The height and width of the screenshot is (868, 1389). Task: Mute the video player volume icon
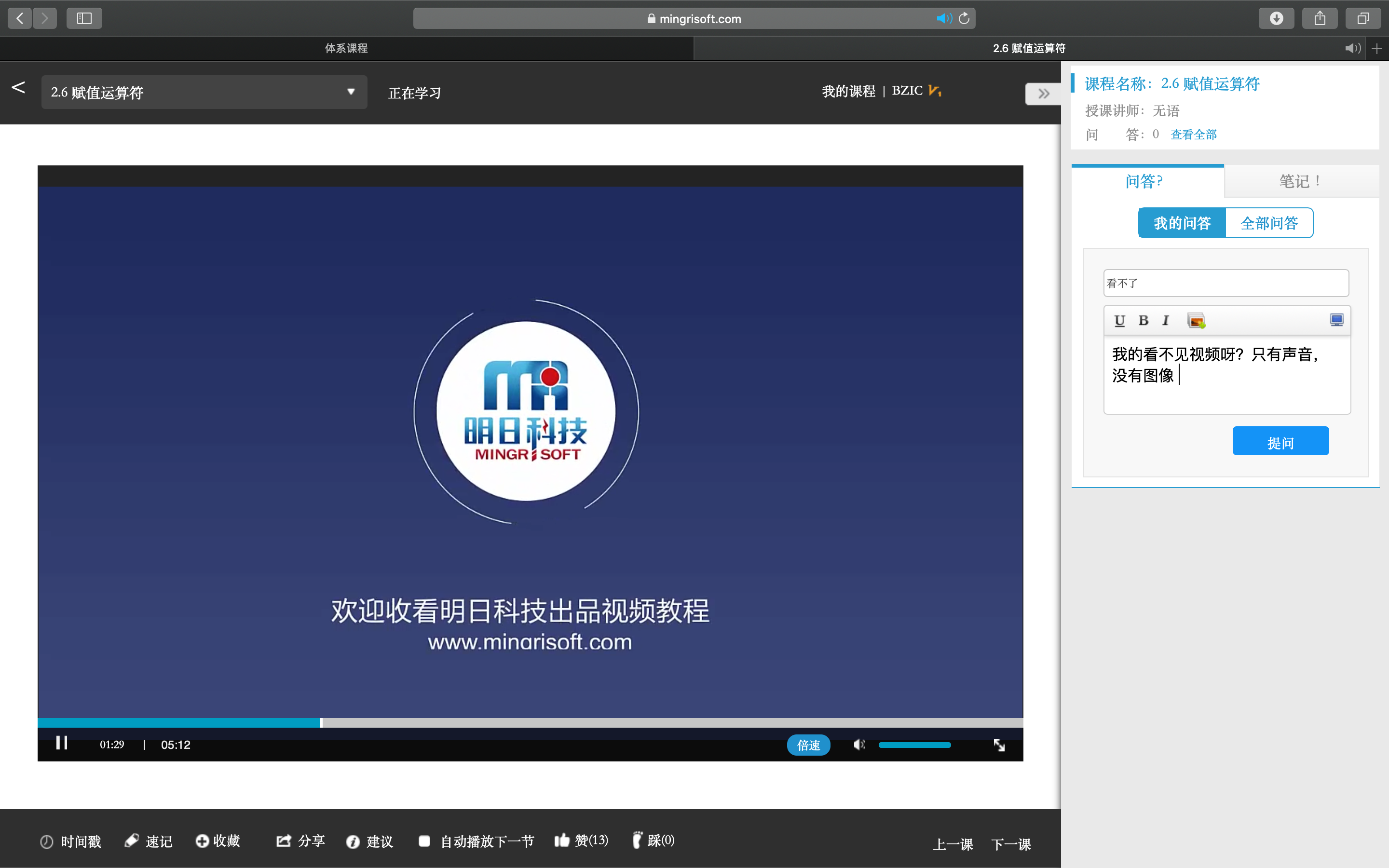pyautogui.click(x=858, y=745)
